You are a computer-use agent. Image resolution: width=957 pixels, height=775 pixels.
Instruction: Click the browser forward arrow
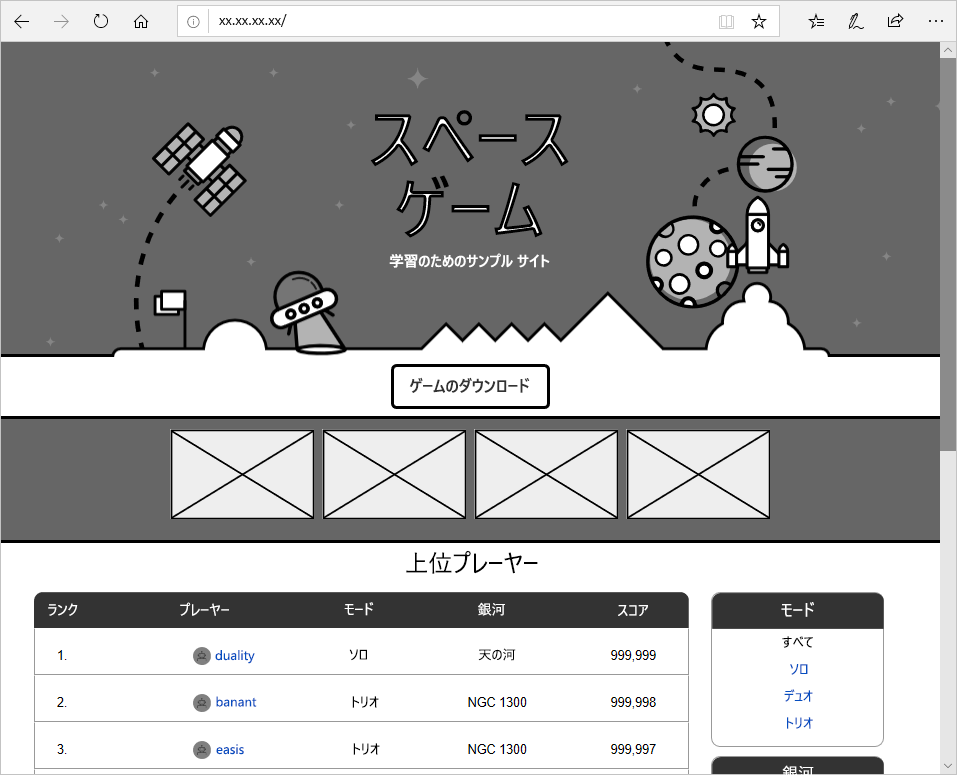pos(61,22)
